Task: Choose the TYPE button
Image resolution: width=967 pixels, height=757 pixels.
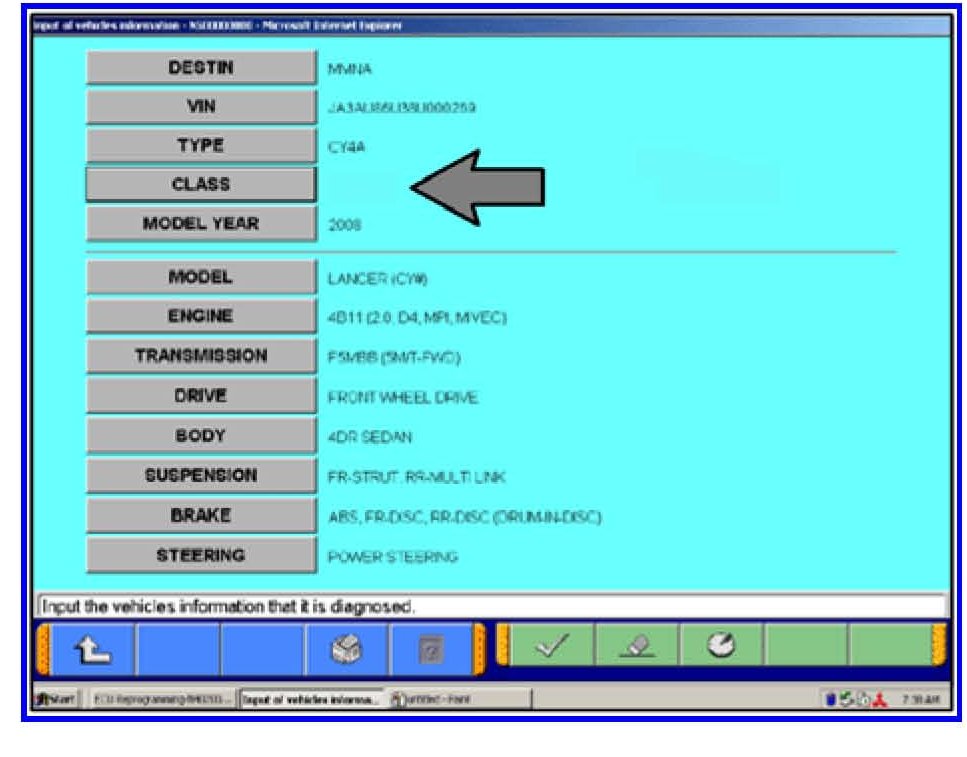Action: click(x=200, y=146)
